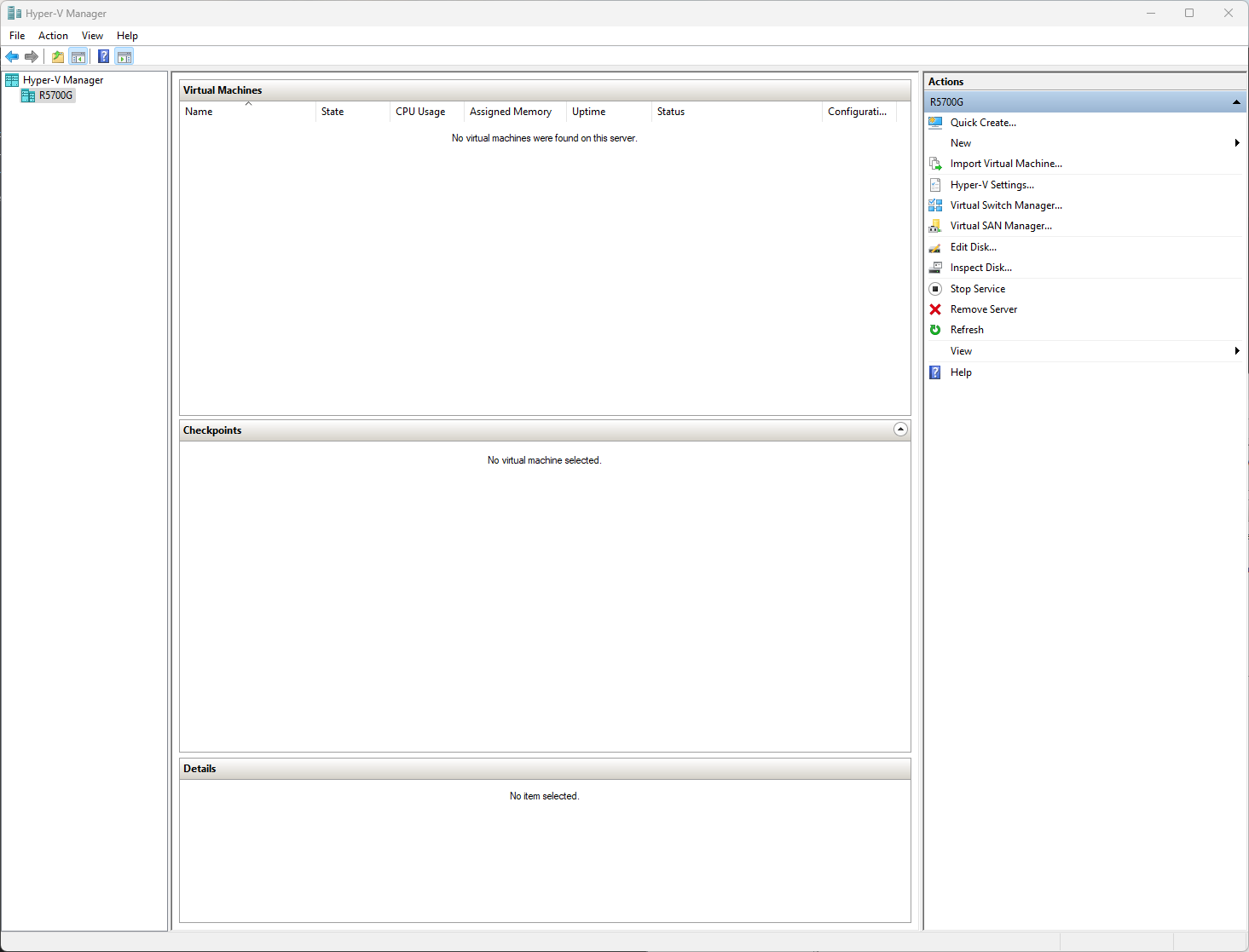Select R5700G server in console tree
Viewport: 1249px width, 952px height.
click(55, 95)
